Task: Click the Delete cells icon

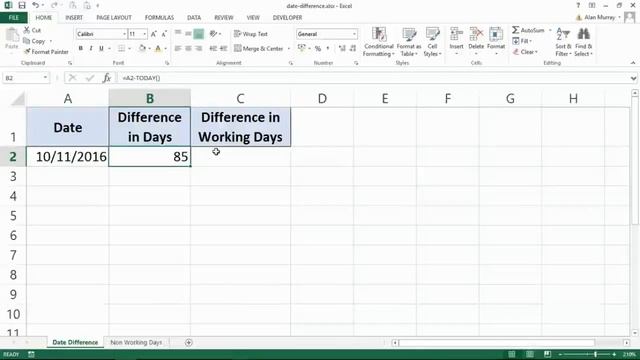Action: point(476,34)
